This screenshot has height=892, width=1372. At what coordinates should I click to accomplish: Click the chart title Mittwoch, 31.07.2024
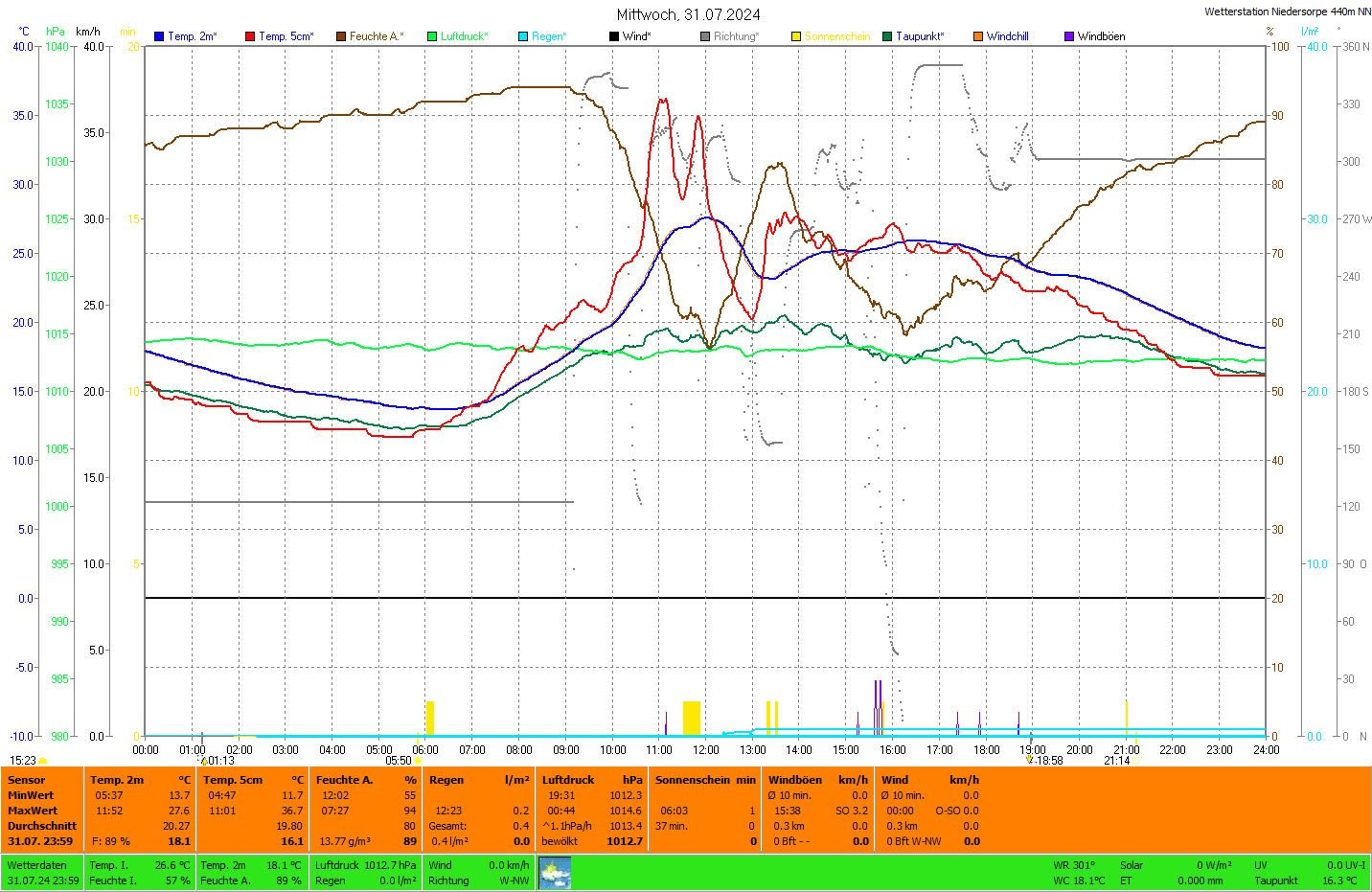688,14
